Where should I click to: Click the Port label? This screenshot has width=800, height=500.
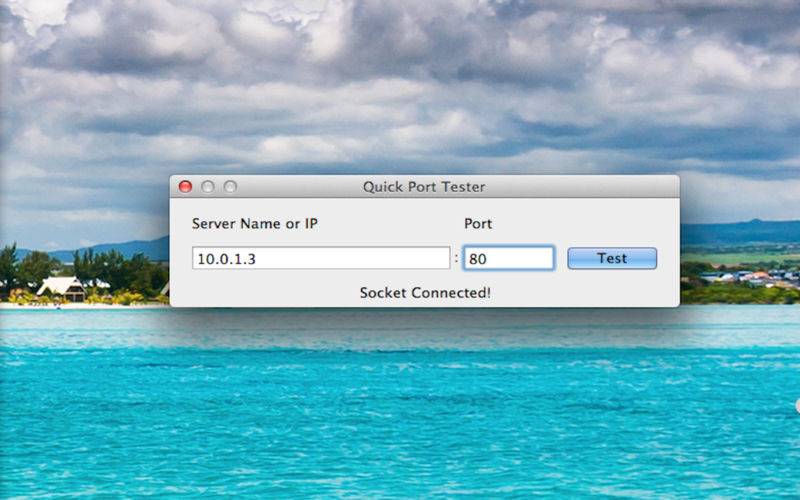pyautogui.click(x=478, y=223)
